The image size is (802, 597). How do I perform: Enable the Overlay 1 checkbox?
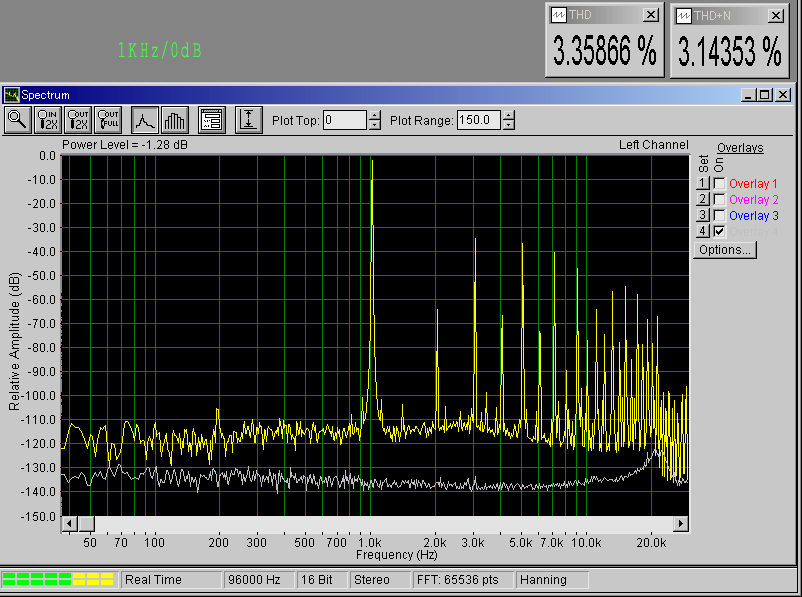(x=719, y=183)
